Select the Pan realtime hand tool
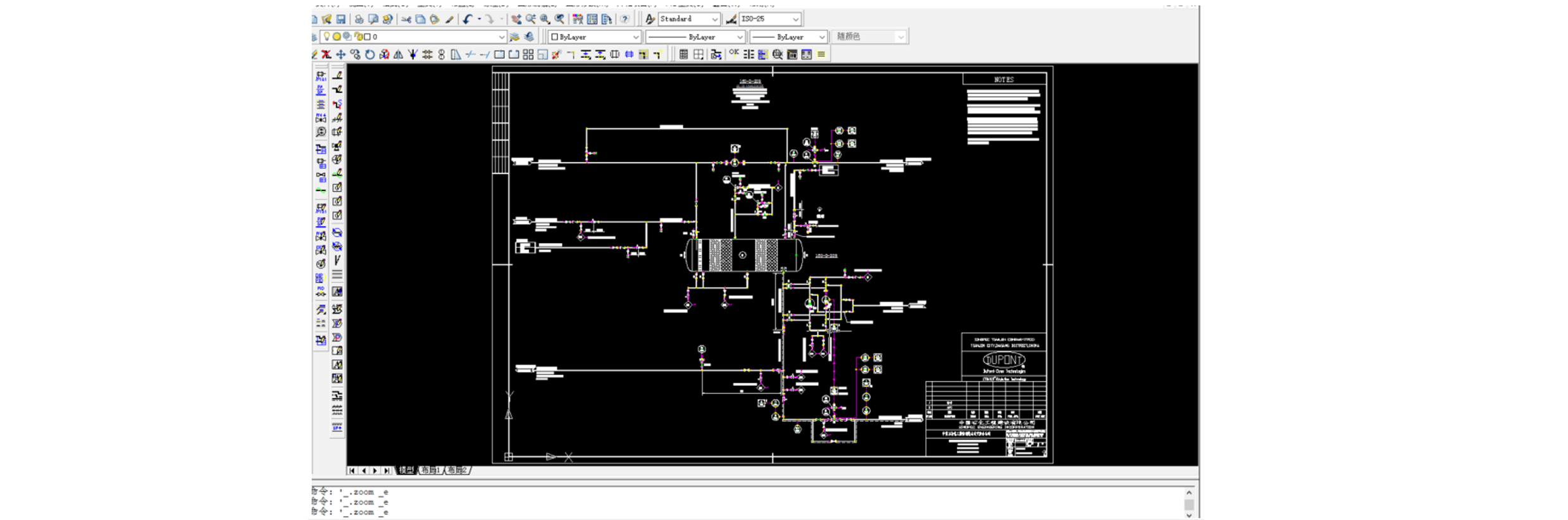Image resolution: width=1568 pixels, height=520 pixels. pos(516,20)
